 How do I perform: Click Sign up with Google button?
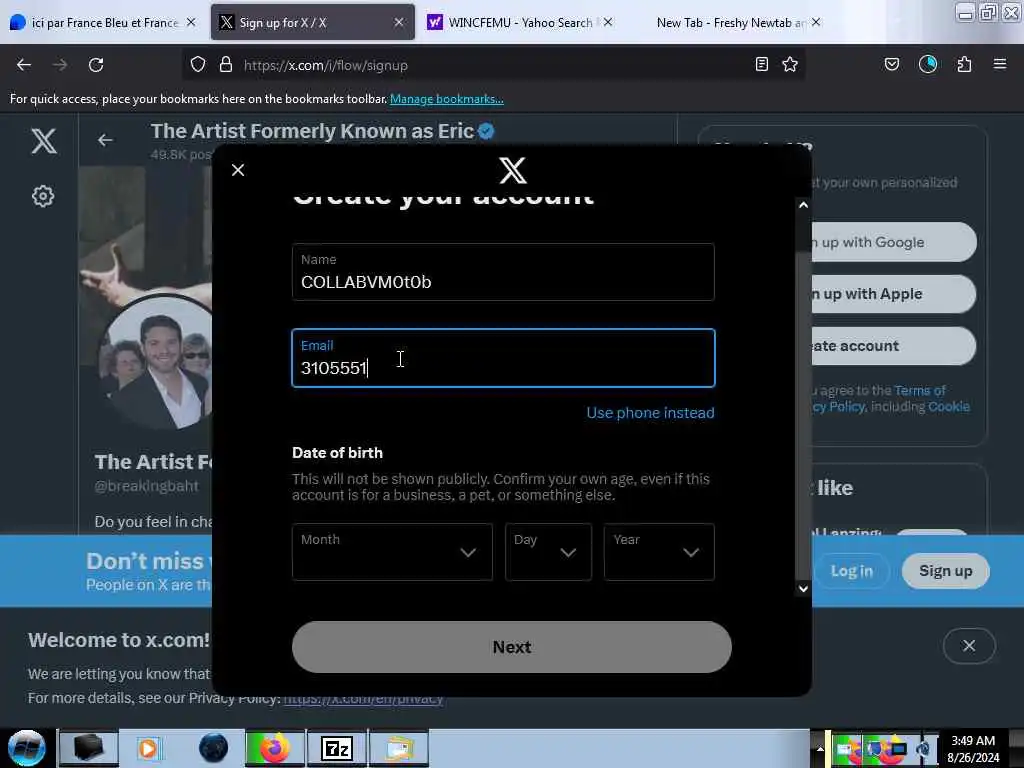tap(893, 242)
